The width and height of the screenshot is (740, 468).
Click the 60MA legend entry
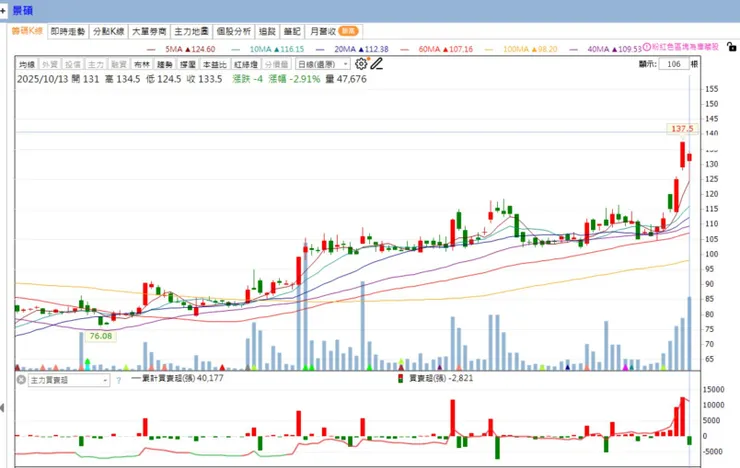click(x=437, y=49)
